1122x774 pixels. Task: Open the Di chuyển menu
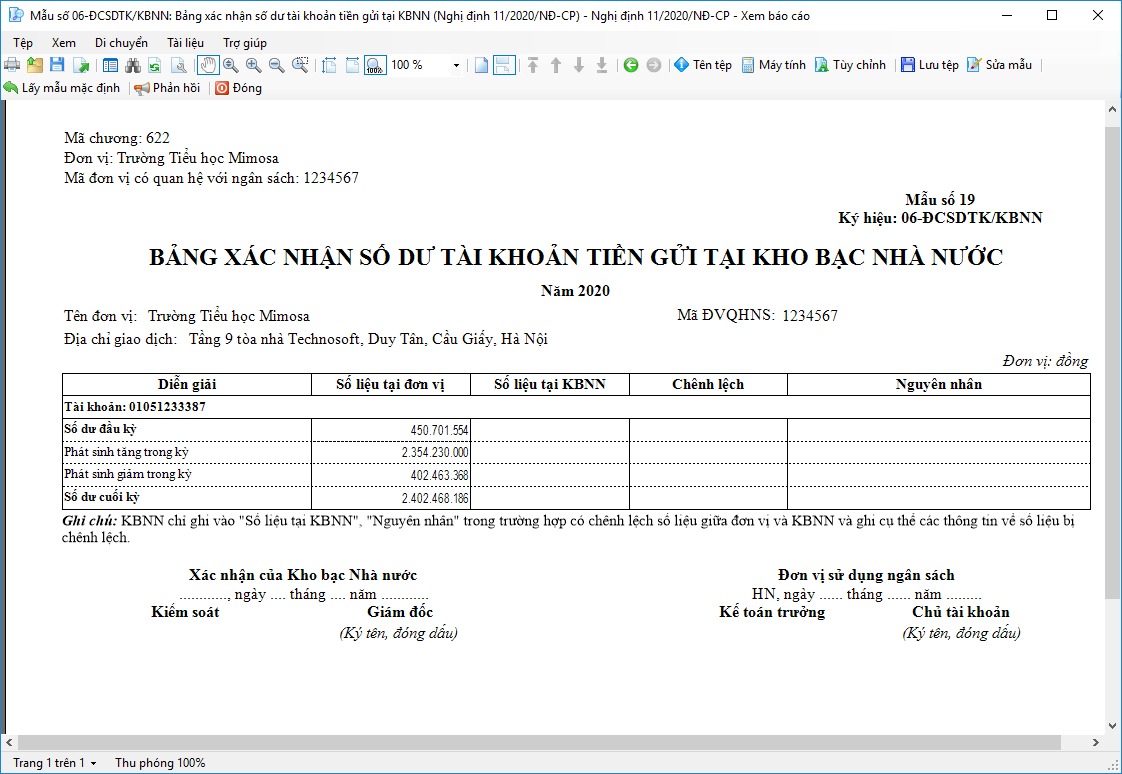pos(121,43)
